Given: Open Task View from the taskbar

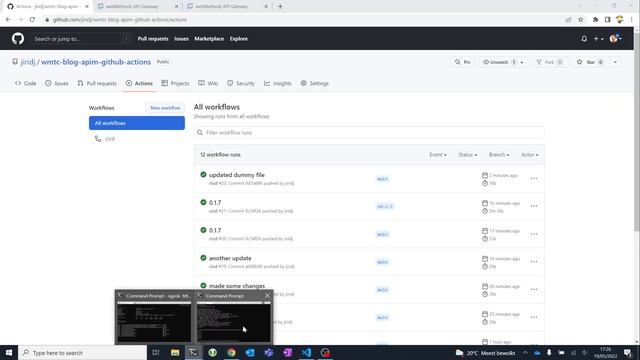Looking at the screenshot, I should tap(156, 353).
